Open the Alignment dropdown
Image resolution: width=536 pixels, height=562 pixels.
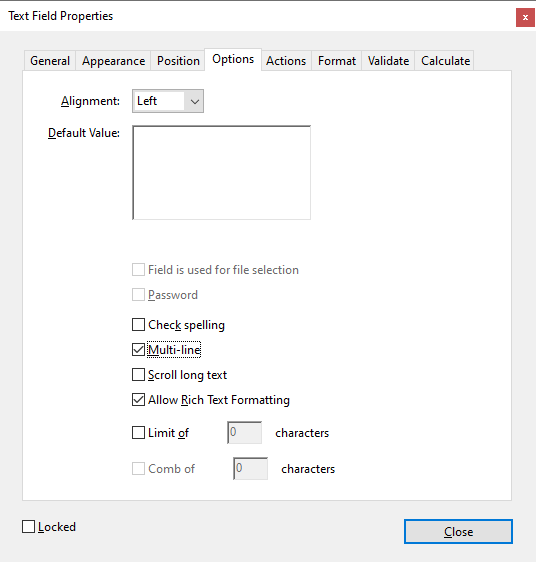pos(168,101)
